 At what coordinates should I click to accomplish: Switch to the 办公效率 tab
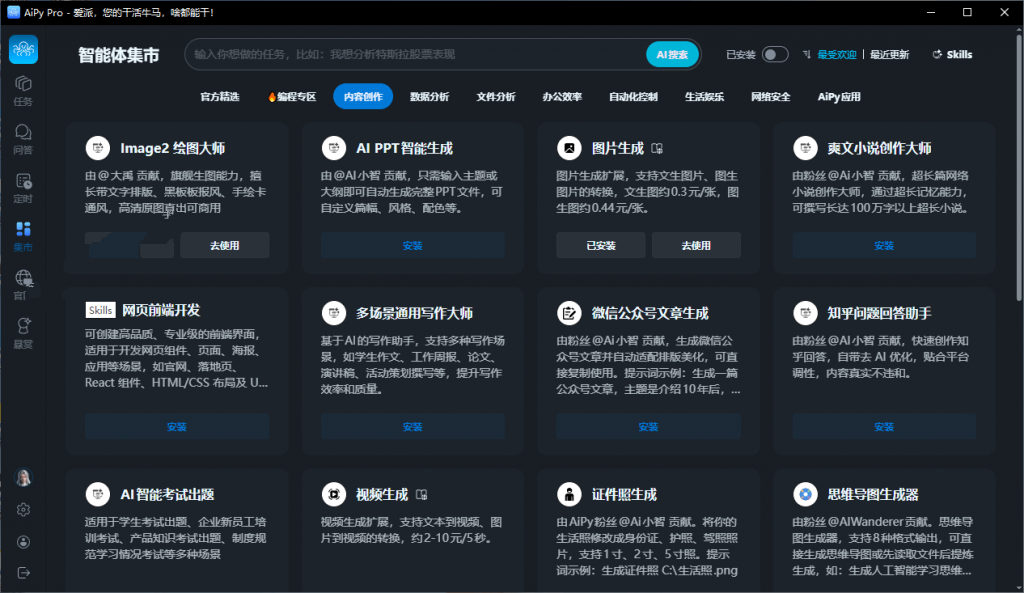[562, 97]
